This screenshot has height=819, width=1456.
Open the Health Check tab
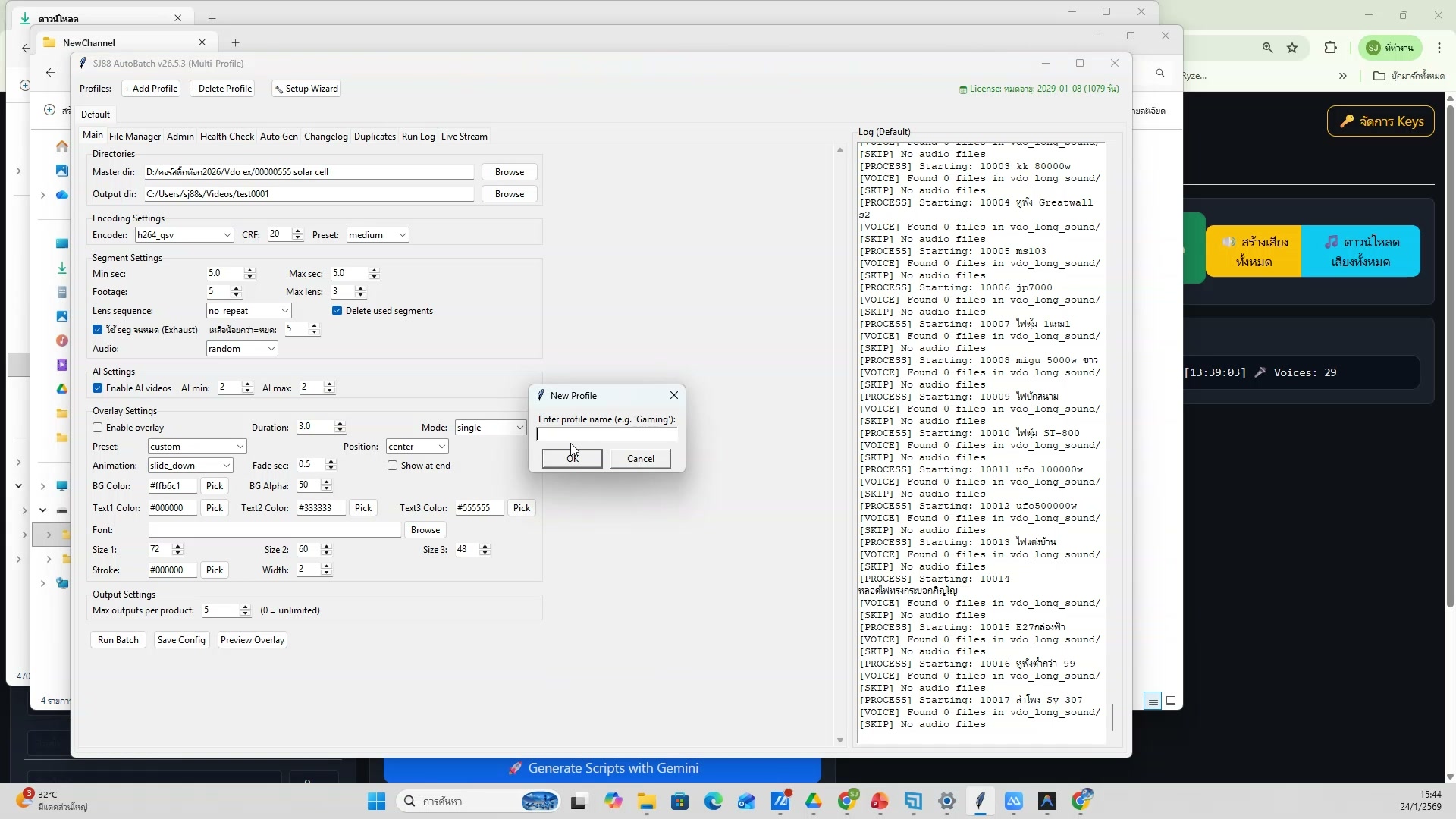pyautogui.click(x=227, y=136)
